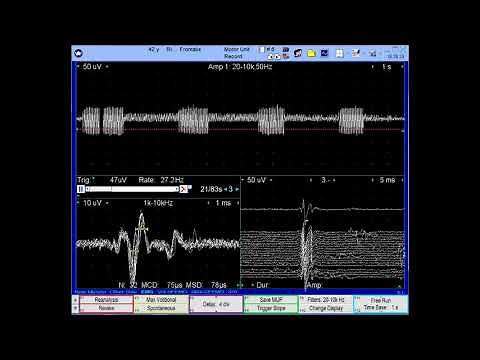Open the yellow folder icon

(311, 53)
